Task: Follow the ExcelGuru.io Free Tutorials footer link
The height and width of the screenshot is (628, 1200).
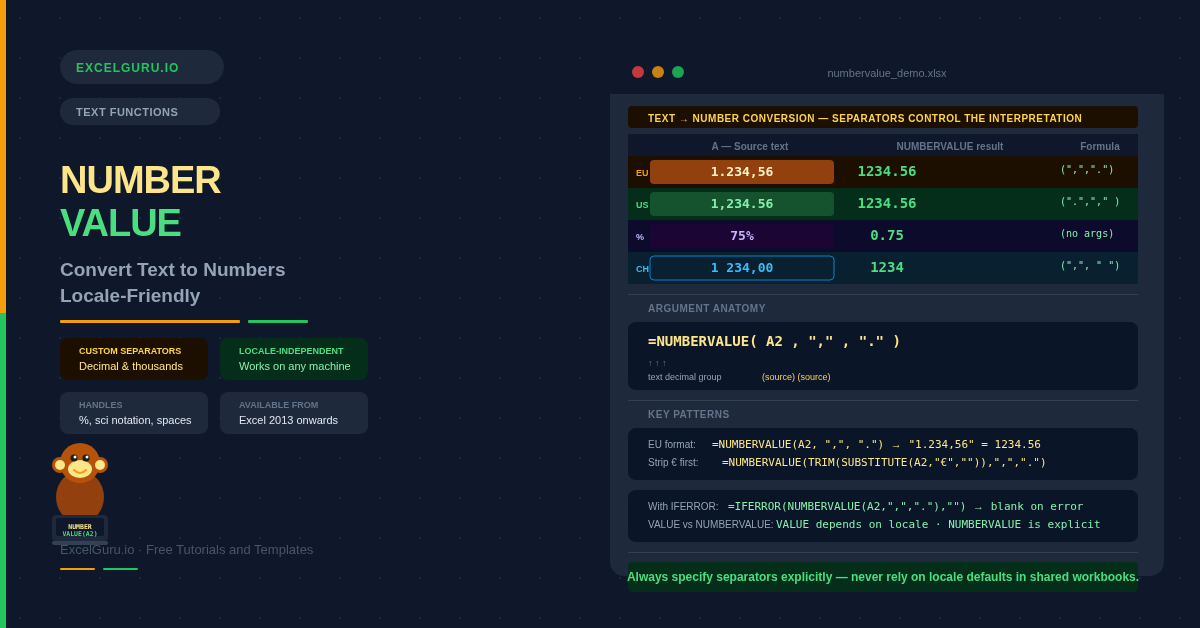Action: 186,549
